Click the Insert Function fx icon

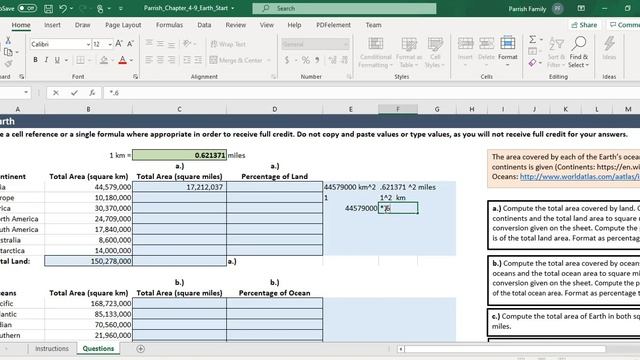point(92,93)
